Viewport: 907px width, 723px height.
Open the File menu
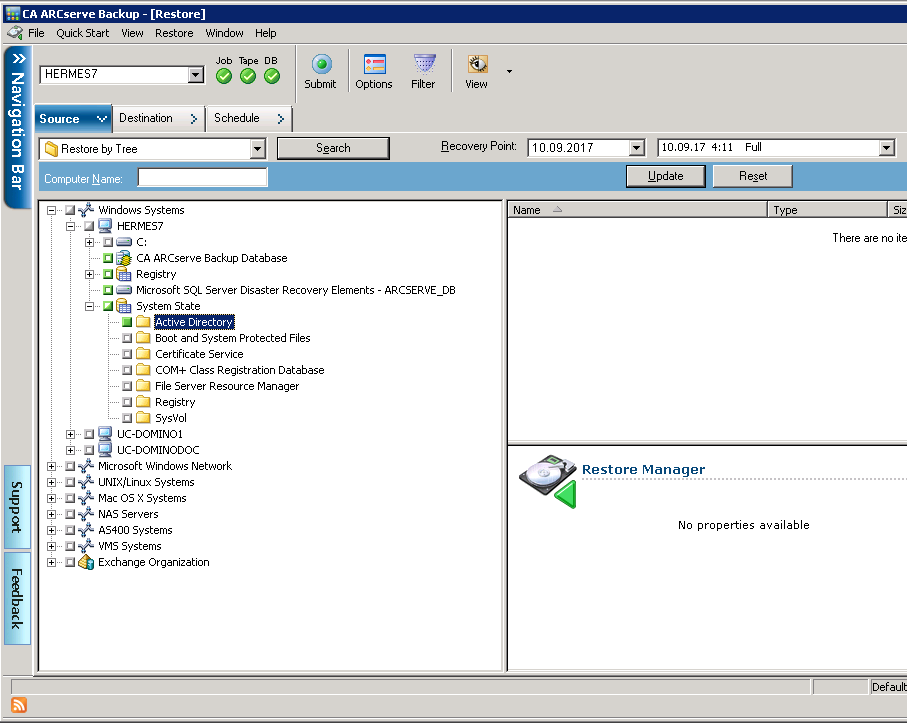pos(36,33)
